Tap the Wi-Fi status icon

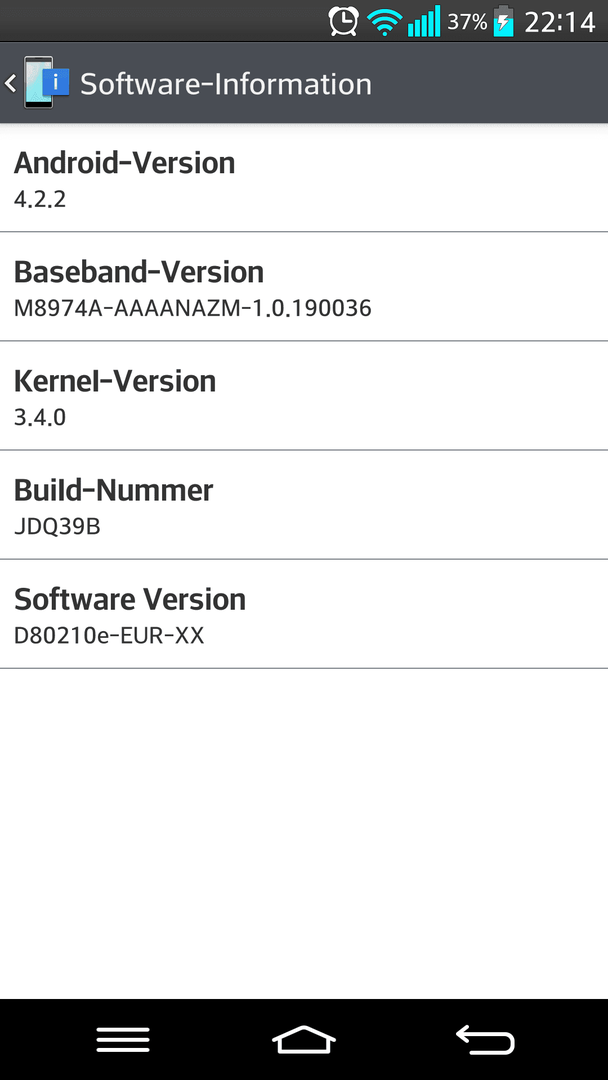point(384,22)
